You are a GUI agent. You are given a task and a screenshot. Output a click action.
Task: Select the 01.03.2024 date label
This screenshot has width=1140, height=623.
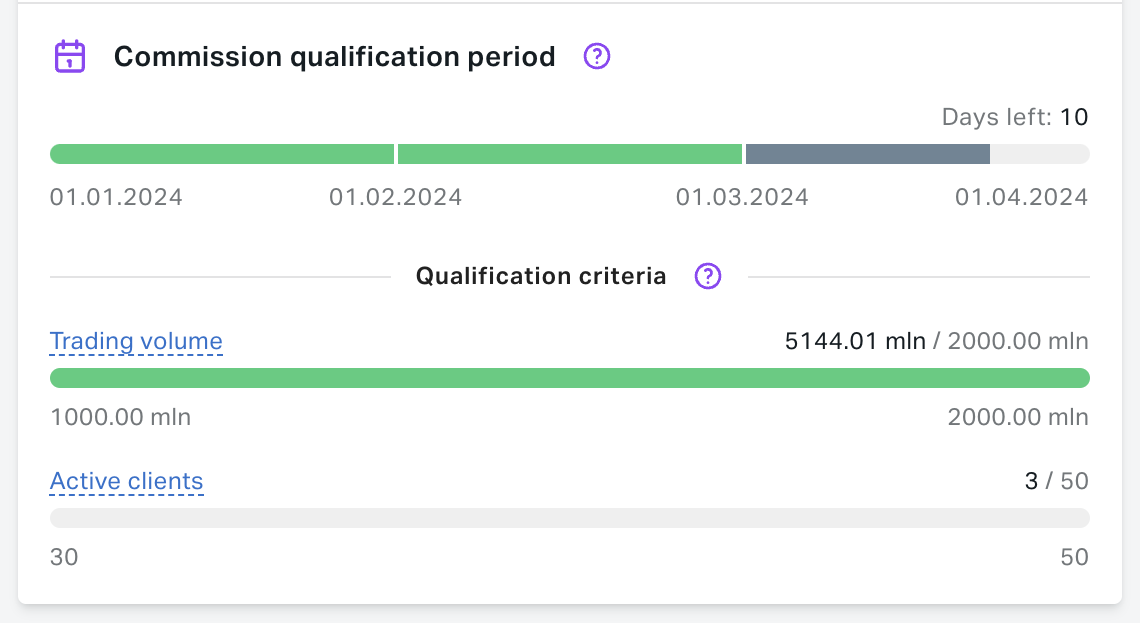click(742, 197)
